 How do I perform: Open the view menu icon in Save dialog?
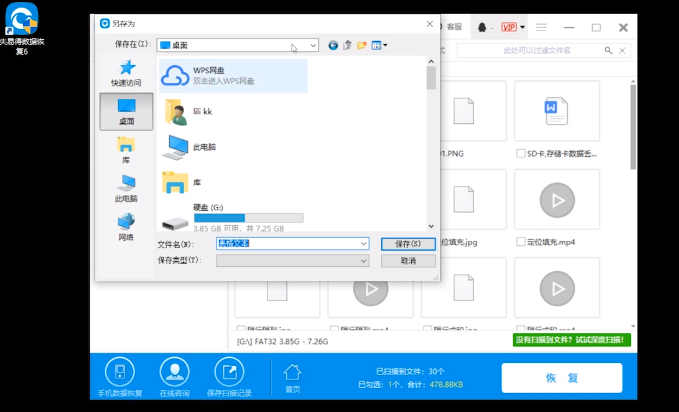click(379, 45)
